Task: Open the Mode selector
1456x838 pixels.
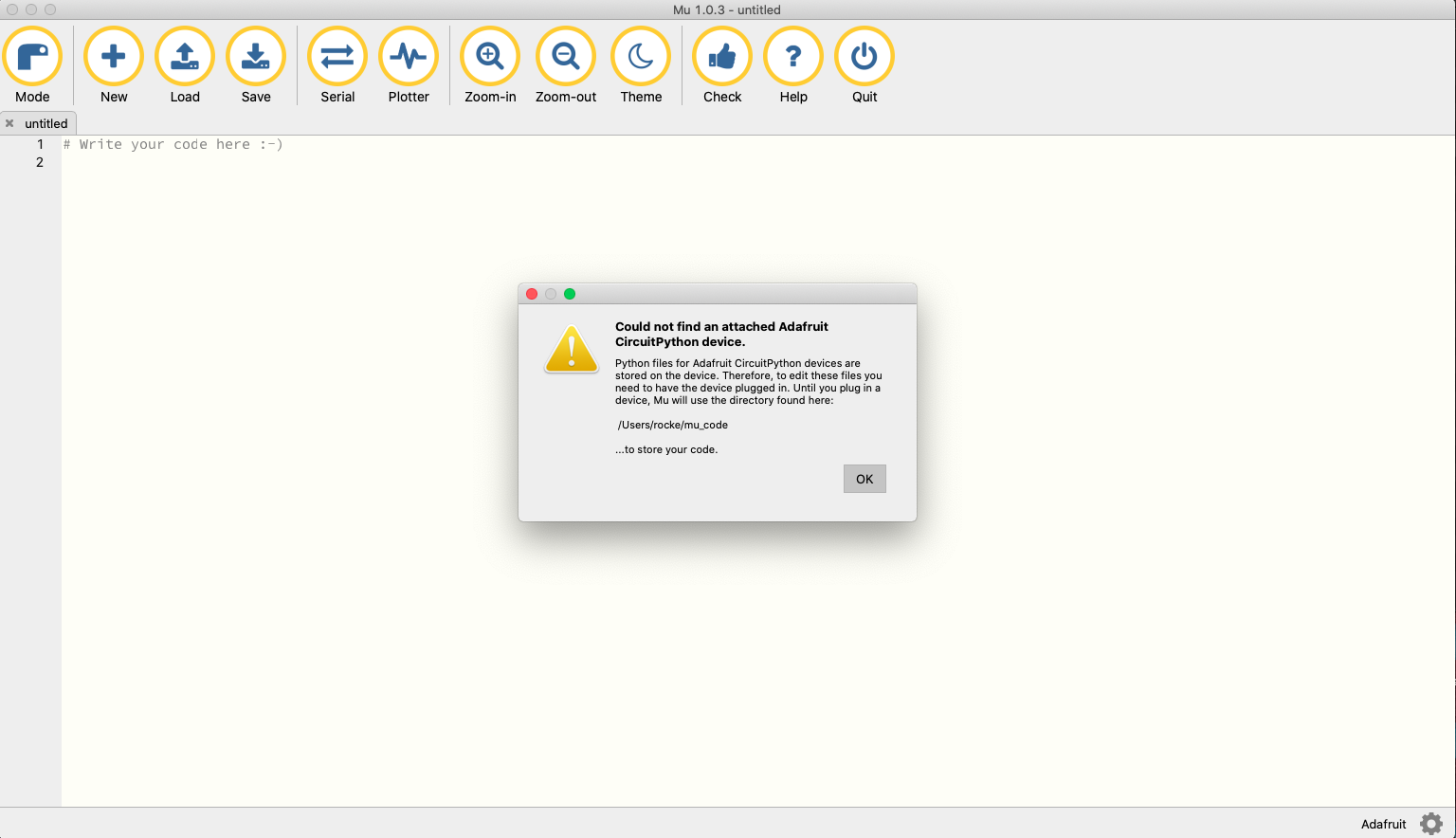Action: coord(32,65)
